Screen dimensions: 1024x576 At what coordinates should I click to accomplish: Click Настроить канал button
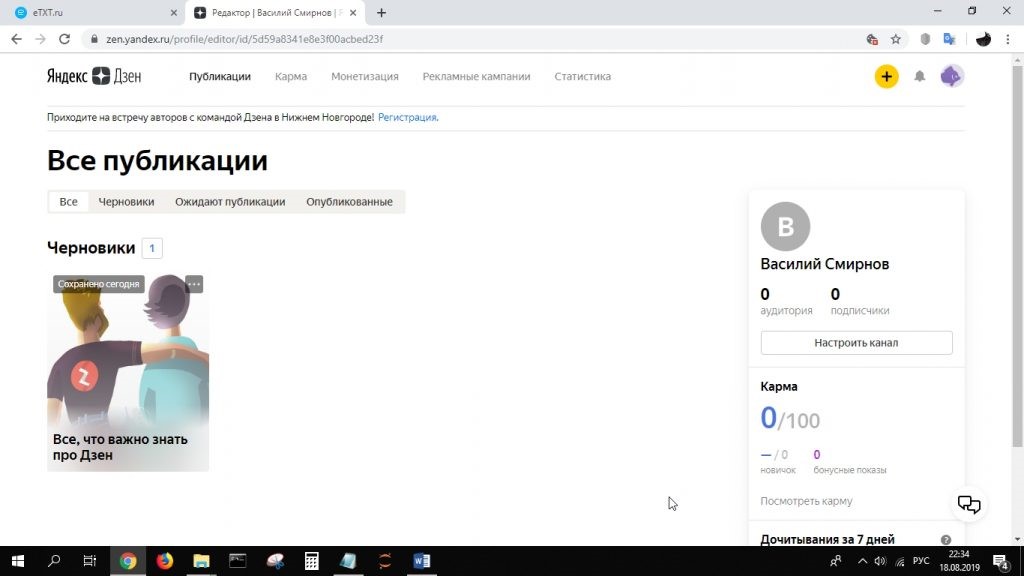[856, 343]
